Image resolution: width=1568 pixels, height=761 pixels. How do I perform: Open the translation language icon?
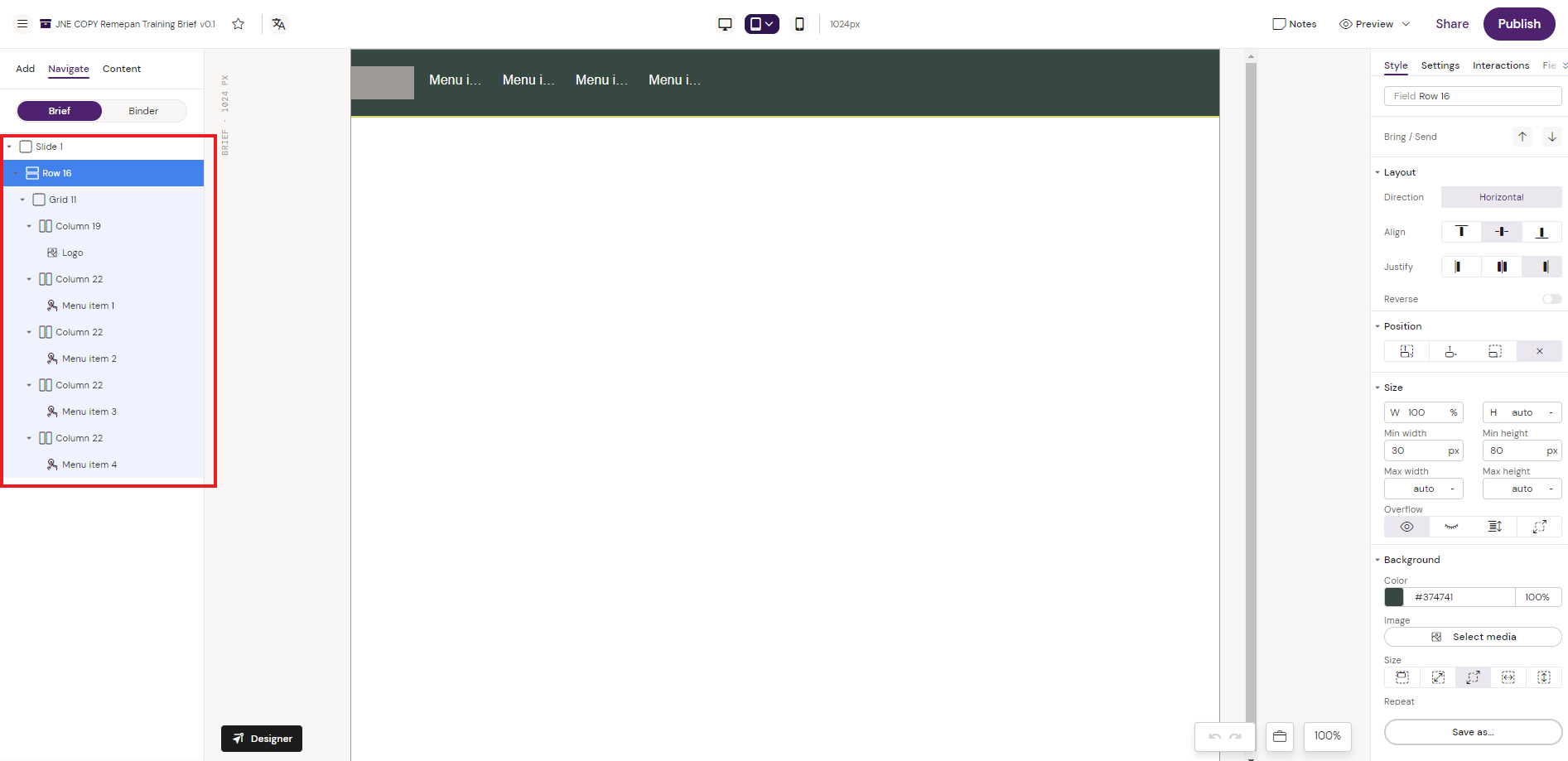pos(279,24)
